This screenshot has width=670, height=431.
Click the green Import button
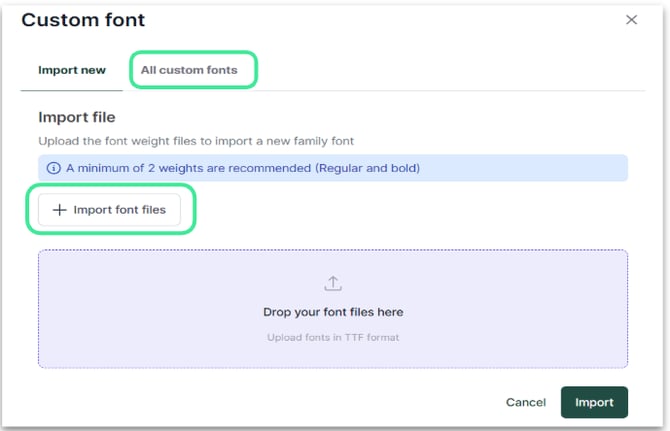(x=594, y=402)
